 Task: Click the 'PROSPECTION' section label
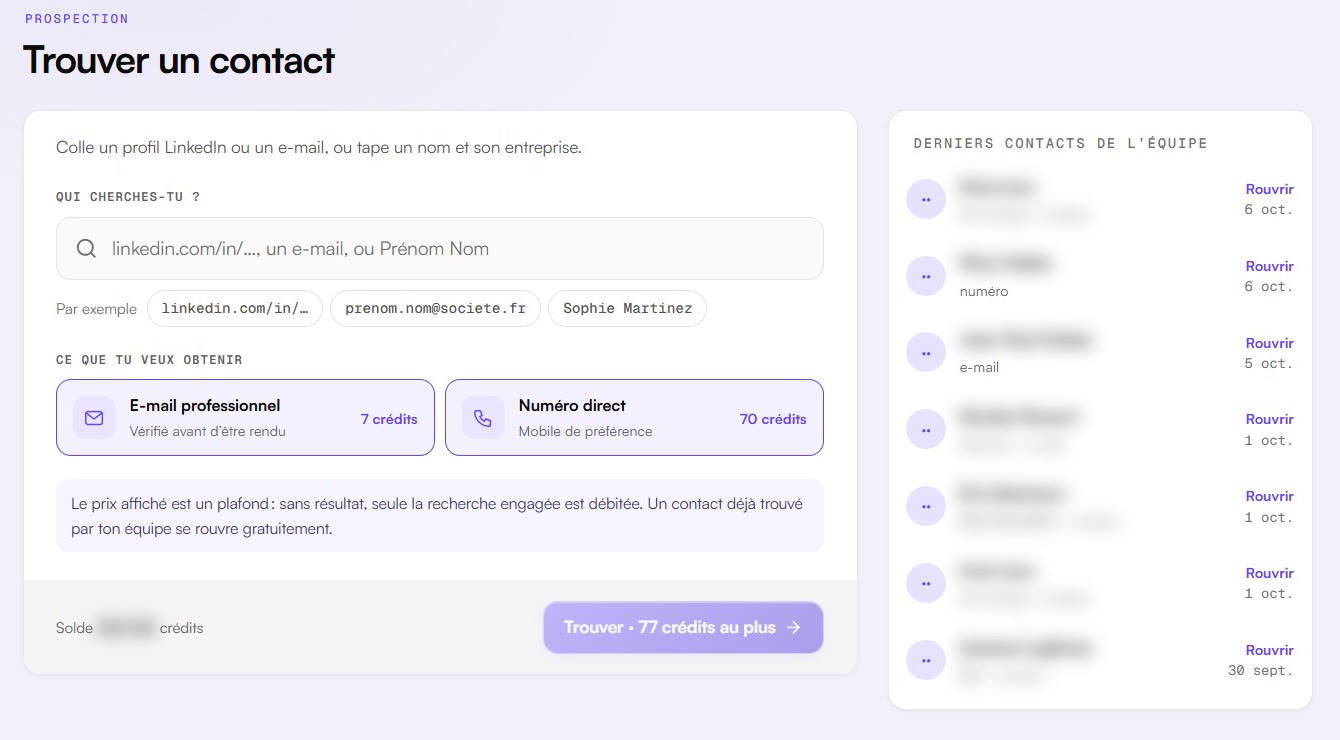[77, 19]
